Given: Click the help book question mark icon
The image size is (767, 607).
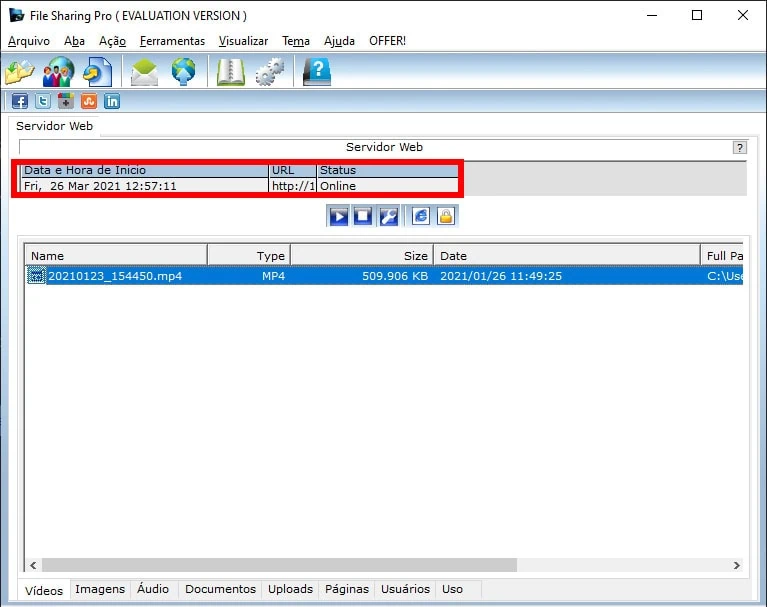Looking at the screenshot, I should coord(317,72).
